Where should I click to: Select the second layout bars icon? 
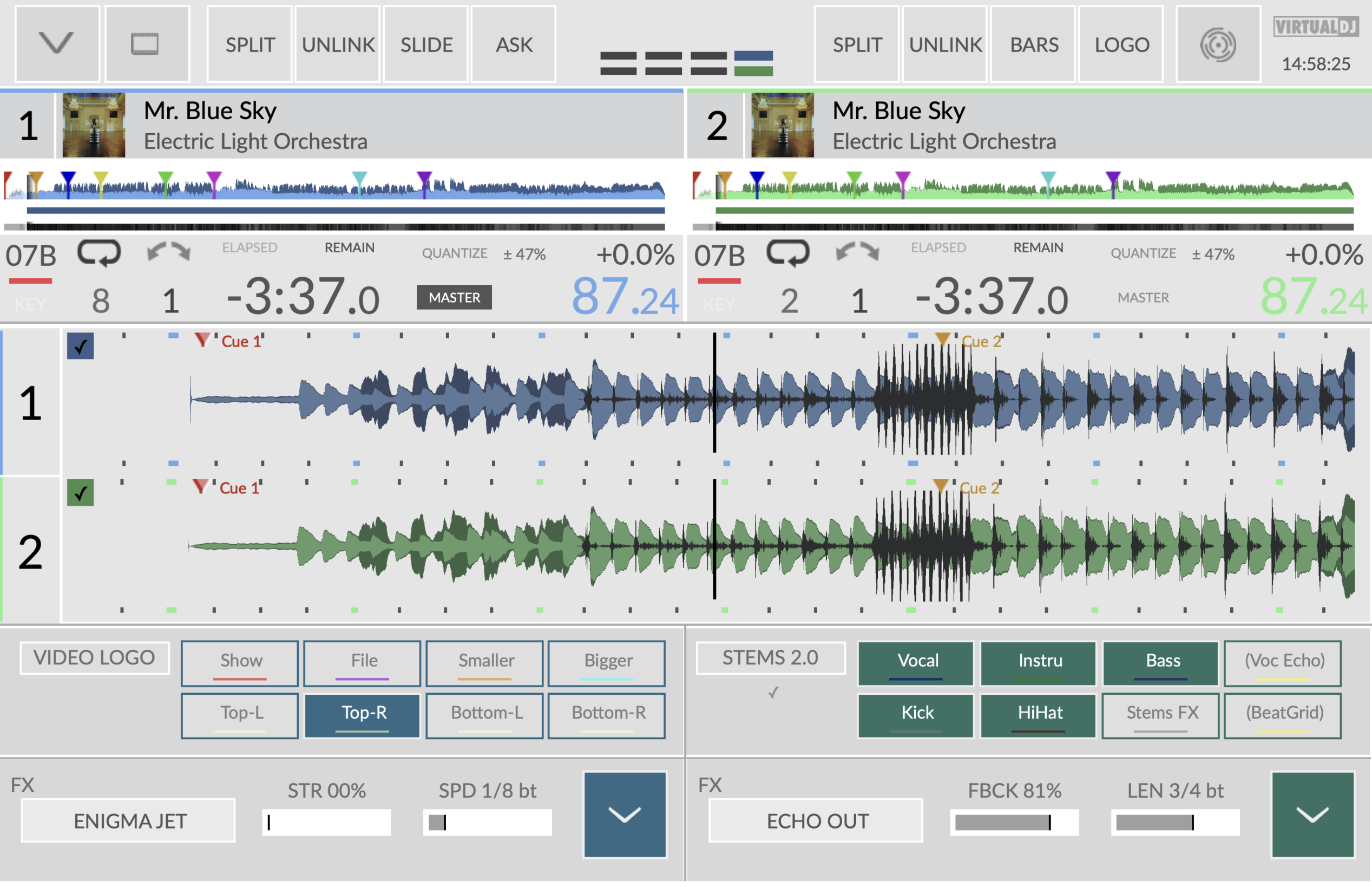664,63
